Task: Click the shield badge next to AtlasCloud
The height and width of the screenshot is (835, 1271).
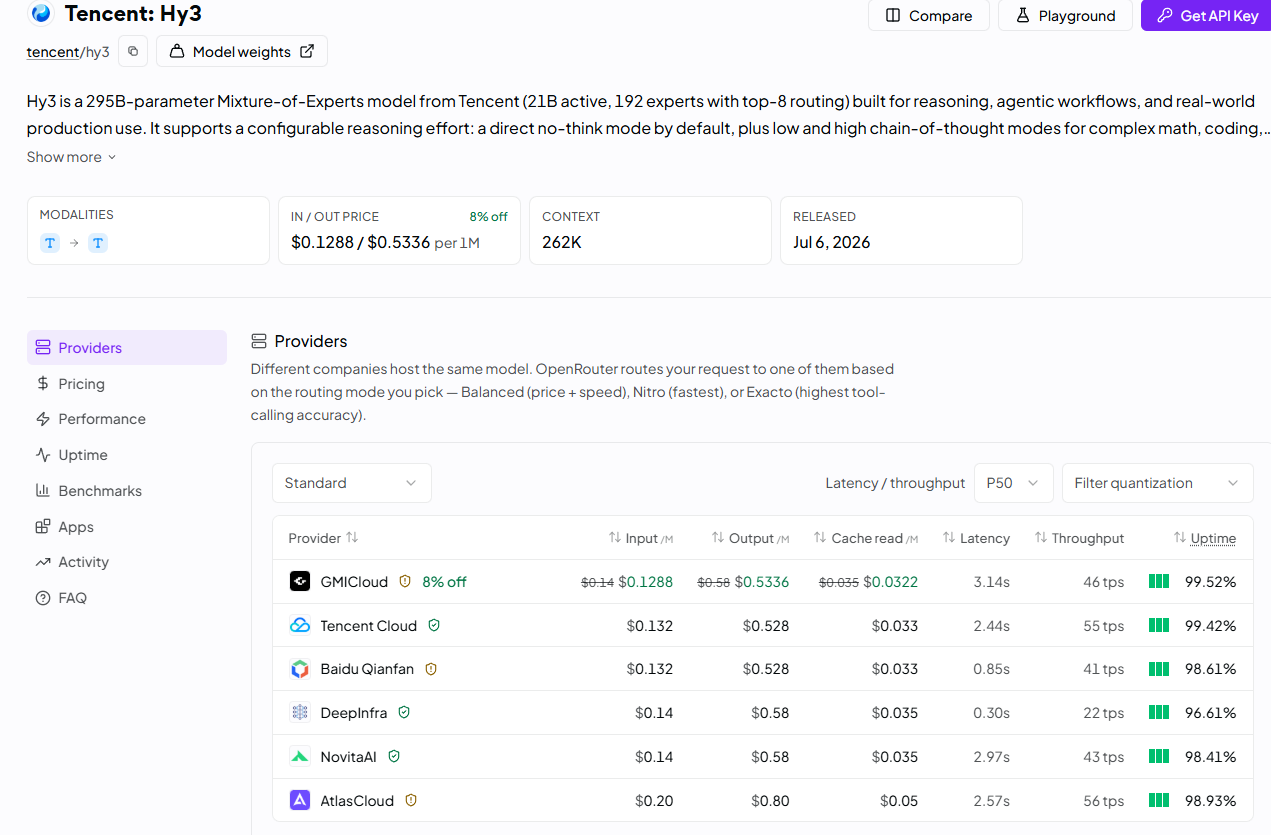Action: tap(411, 800)
